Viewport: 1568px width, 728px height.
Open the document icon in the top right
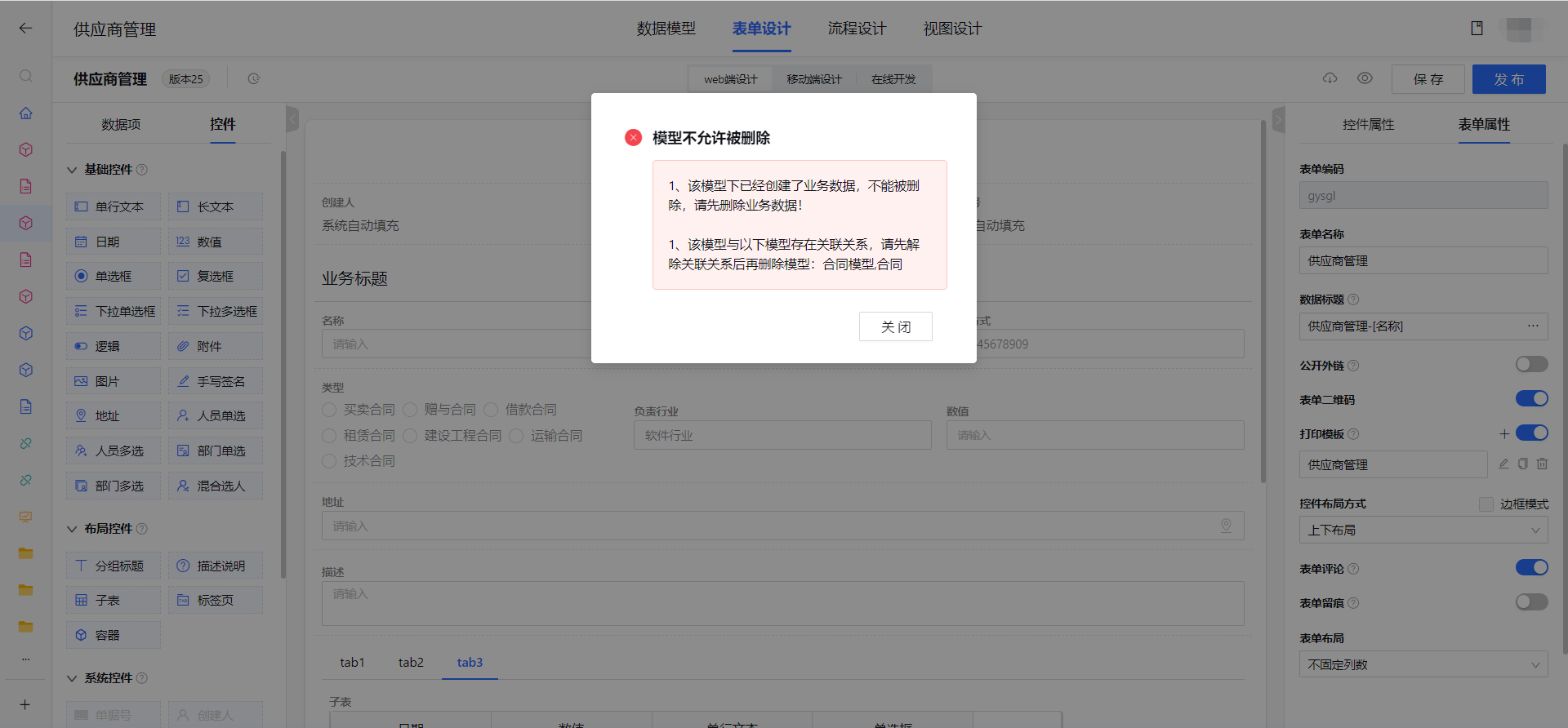[1477, 29]
